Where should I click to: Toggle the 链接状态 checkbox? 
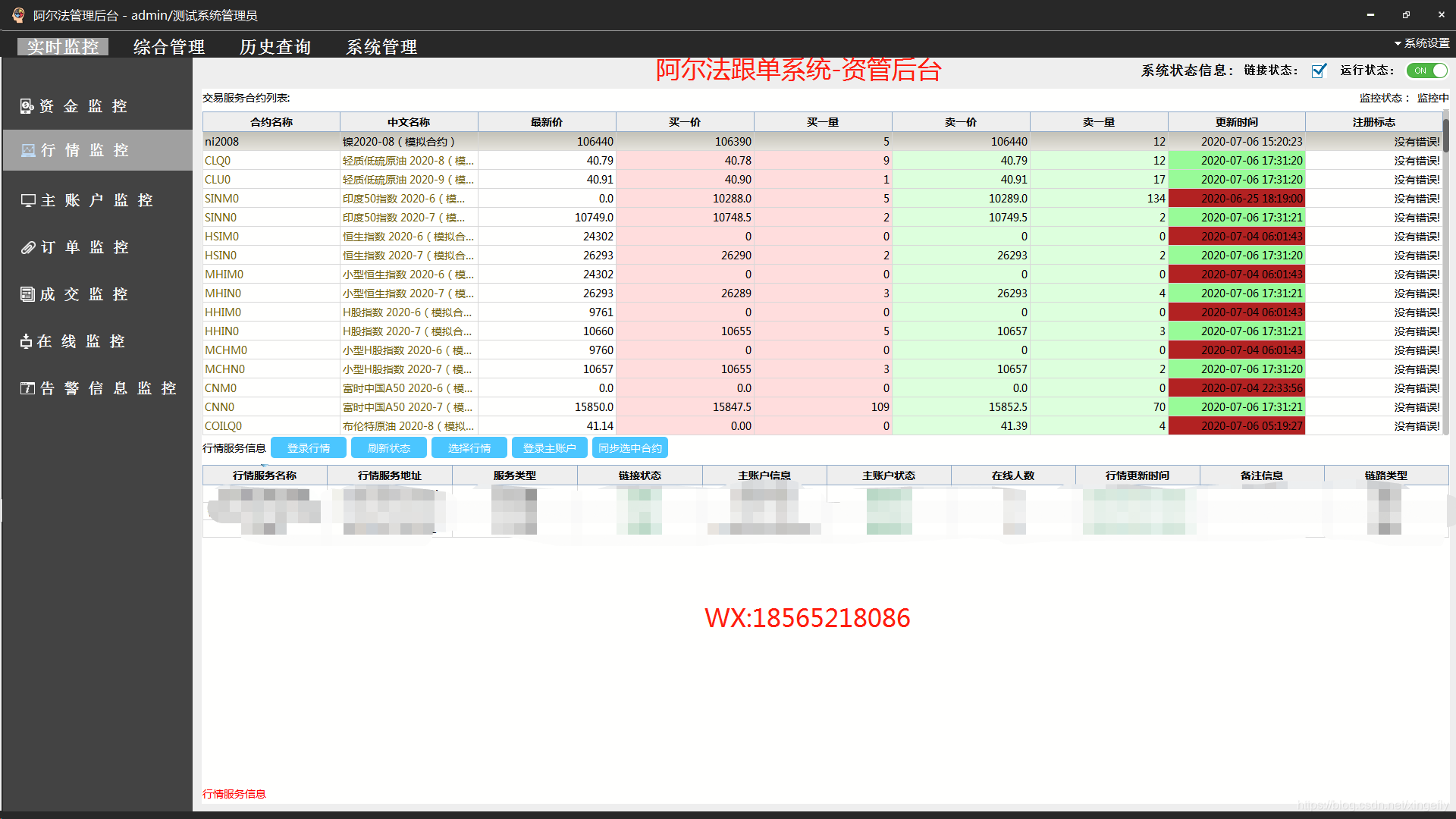tap(1319, 71)
